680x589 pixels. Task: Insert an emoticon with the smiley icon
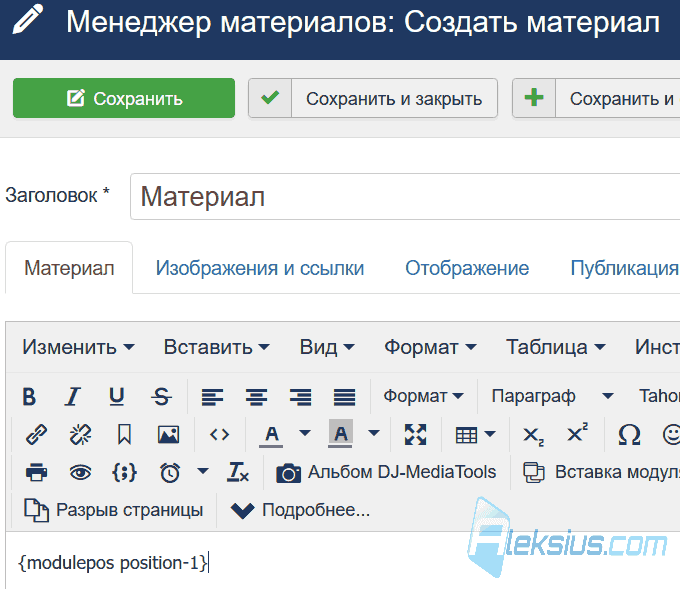point(671,434)
